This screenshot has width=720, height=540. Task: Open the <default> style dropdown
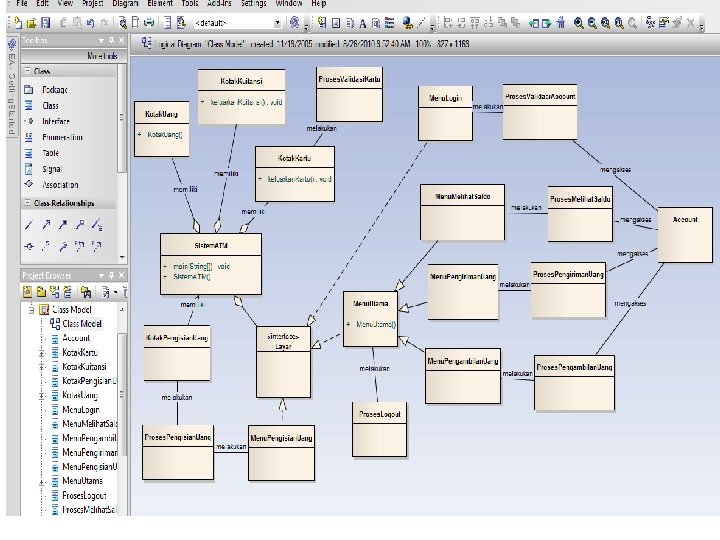(x=277, y=23)
